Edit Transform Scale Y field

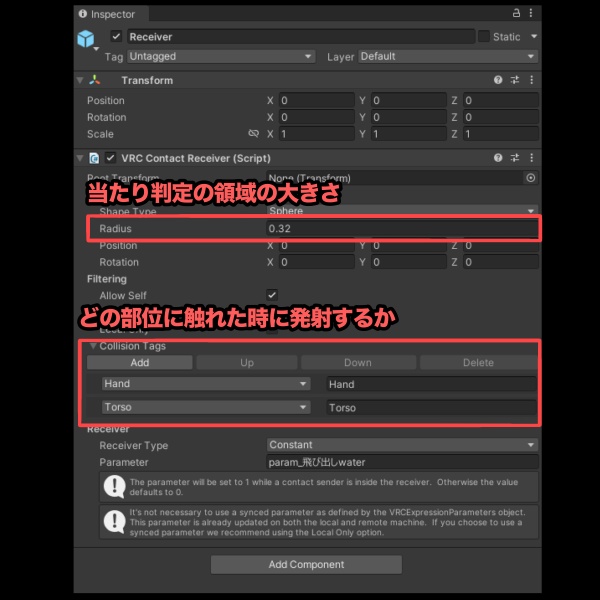[x=409, y=134]
